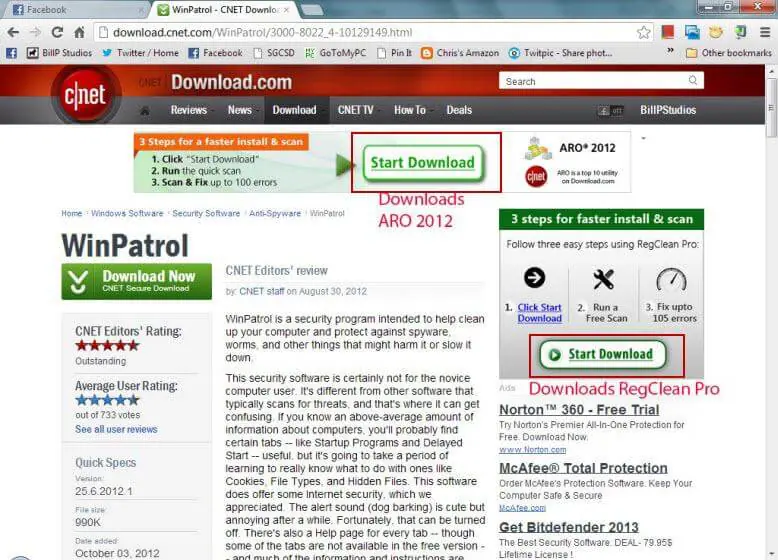Click the wrench tools icon in RegClean ad
778x560 pixels.
603,279
